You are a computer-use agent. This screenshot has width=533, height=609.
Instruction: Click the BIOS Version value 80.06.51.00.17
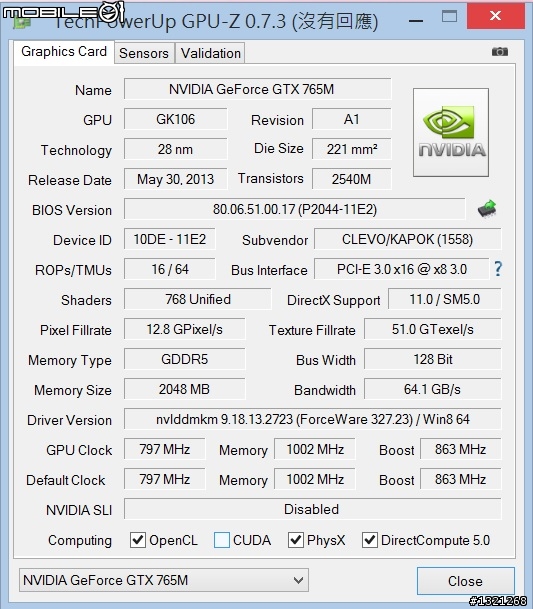click(295, 209)
